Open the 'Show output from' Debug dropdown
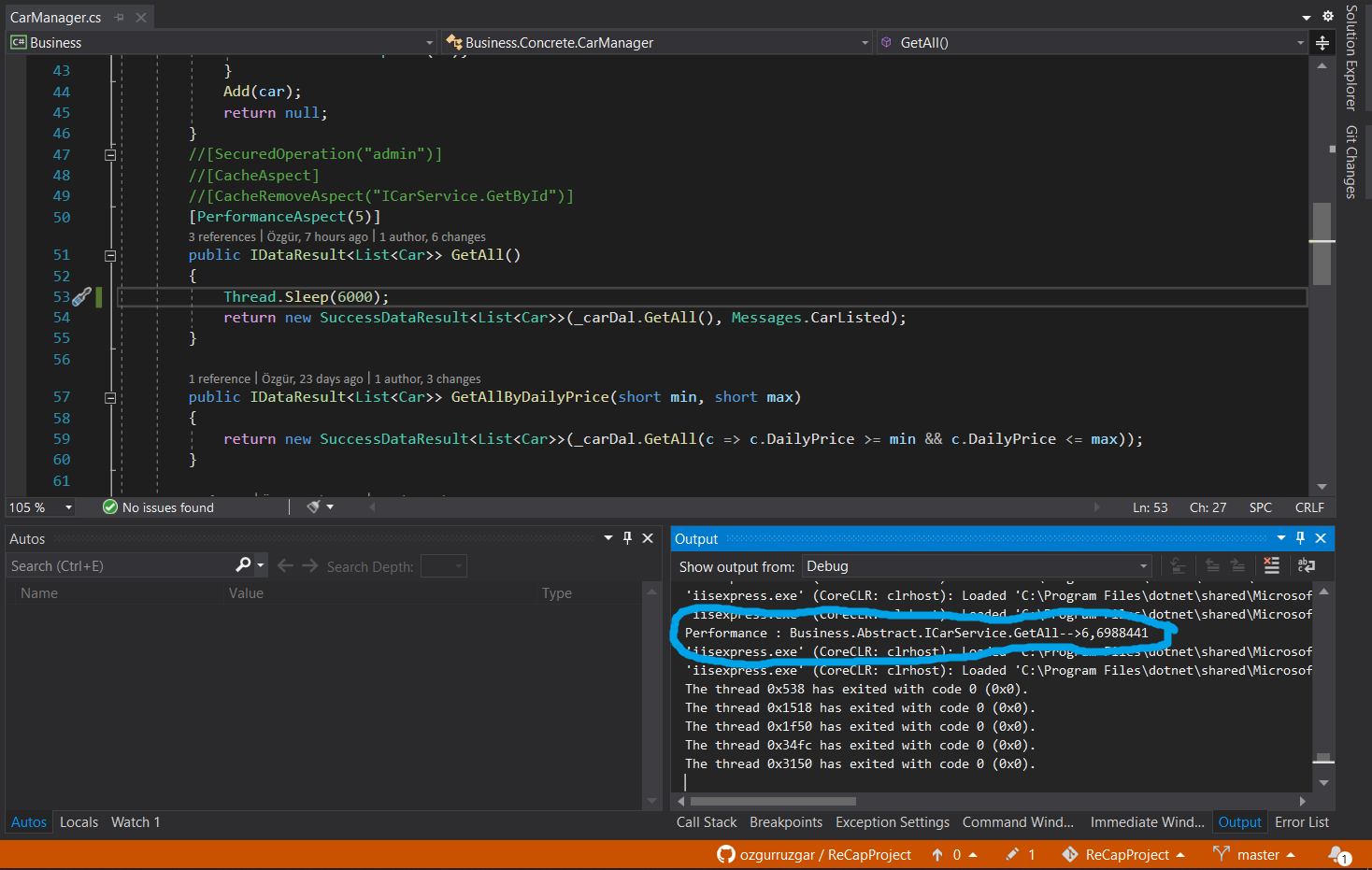 tap(978, 566)
